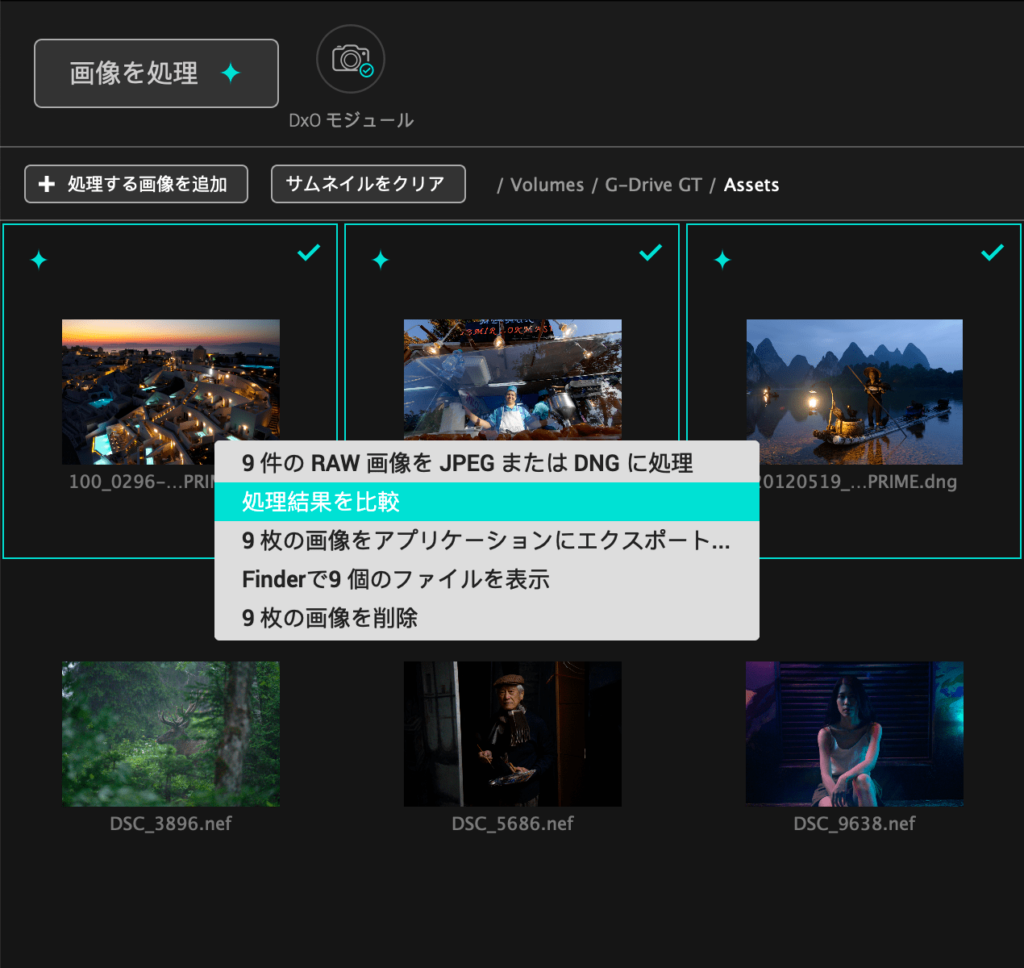Choose Finderで9 個のファイルを表示
This screenshot has width=1024, height=968.
pos(487,579)
